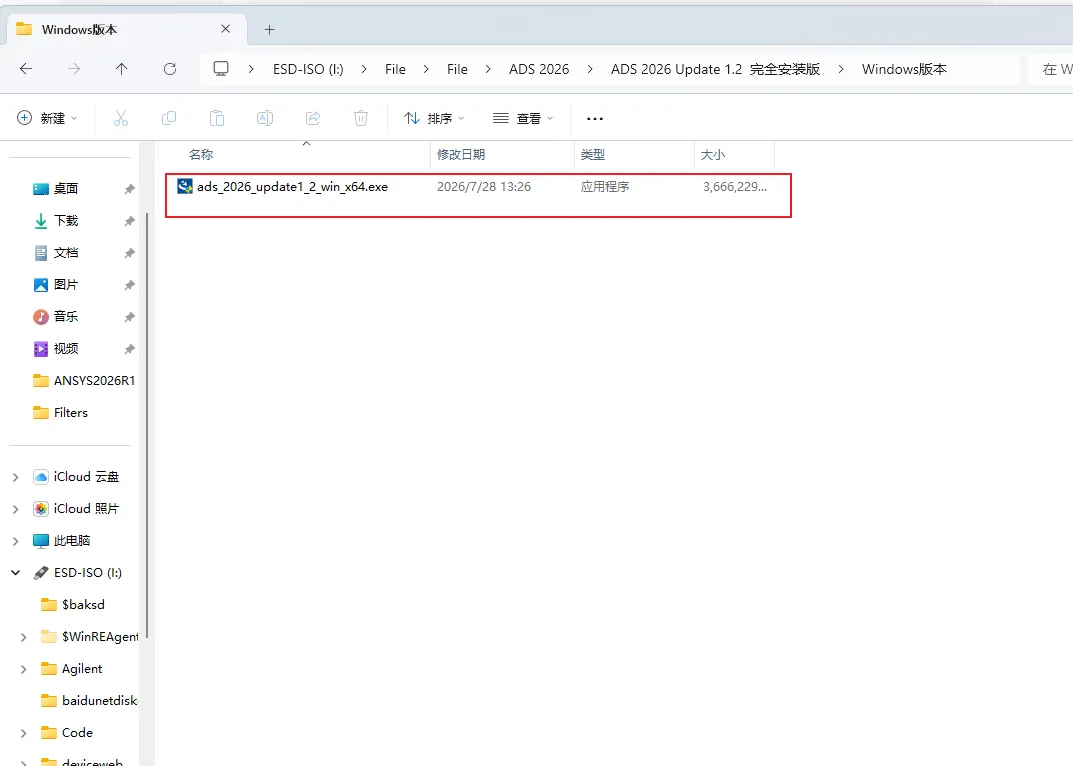This screenshot has height=766, width=1073.
Task: Open 文档 in the sidebar
Action: tap(66, 253)
